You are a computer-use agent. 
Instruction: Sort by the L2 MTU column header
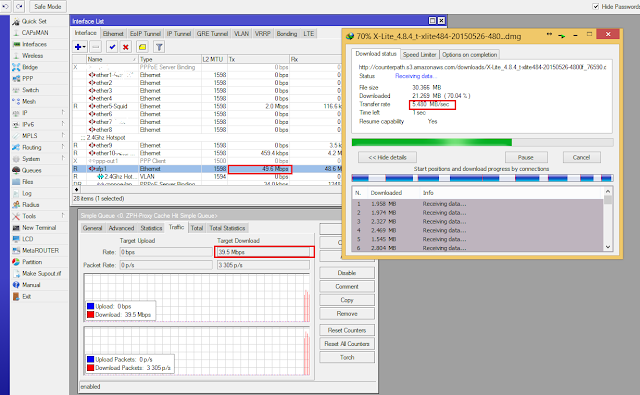[x=214, y=59]
